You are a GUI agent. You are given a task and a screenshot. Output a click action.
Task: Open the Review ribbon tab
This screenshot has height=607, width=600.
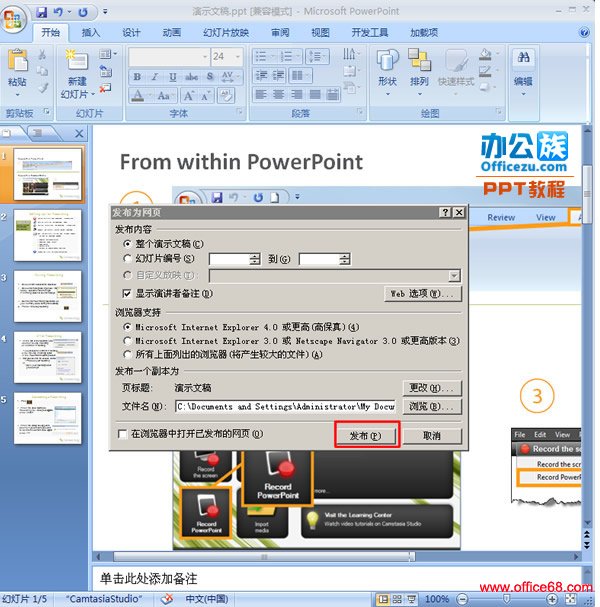[280, 33]
